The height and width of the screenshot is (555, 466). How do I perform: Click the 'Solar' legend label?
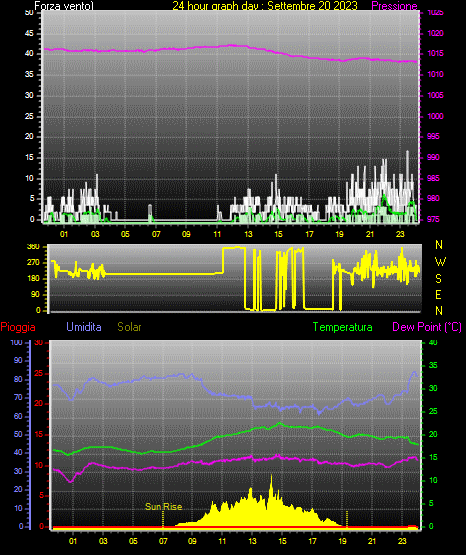pyautogui.click(x=129, y=327)
